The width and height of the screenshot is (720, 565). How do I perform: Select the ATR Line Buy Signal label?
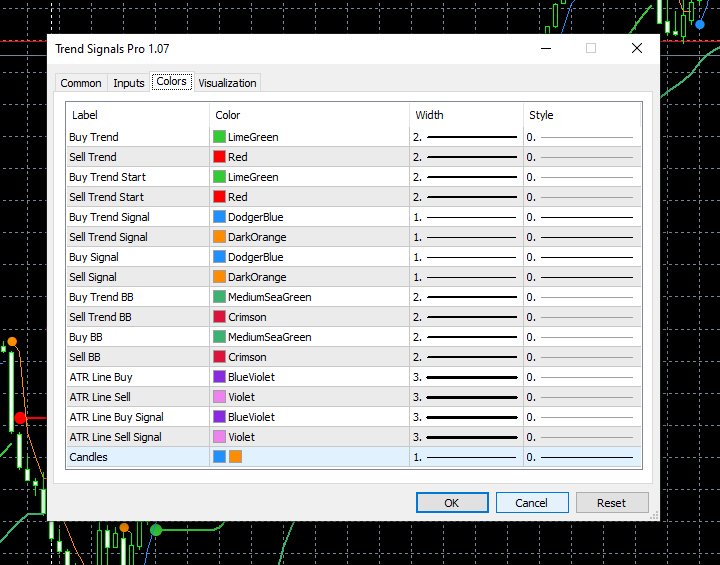tap(117, 417)
